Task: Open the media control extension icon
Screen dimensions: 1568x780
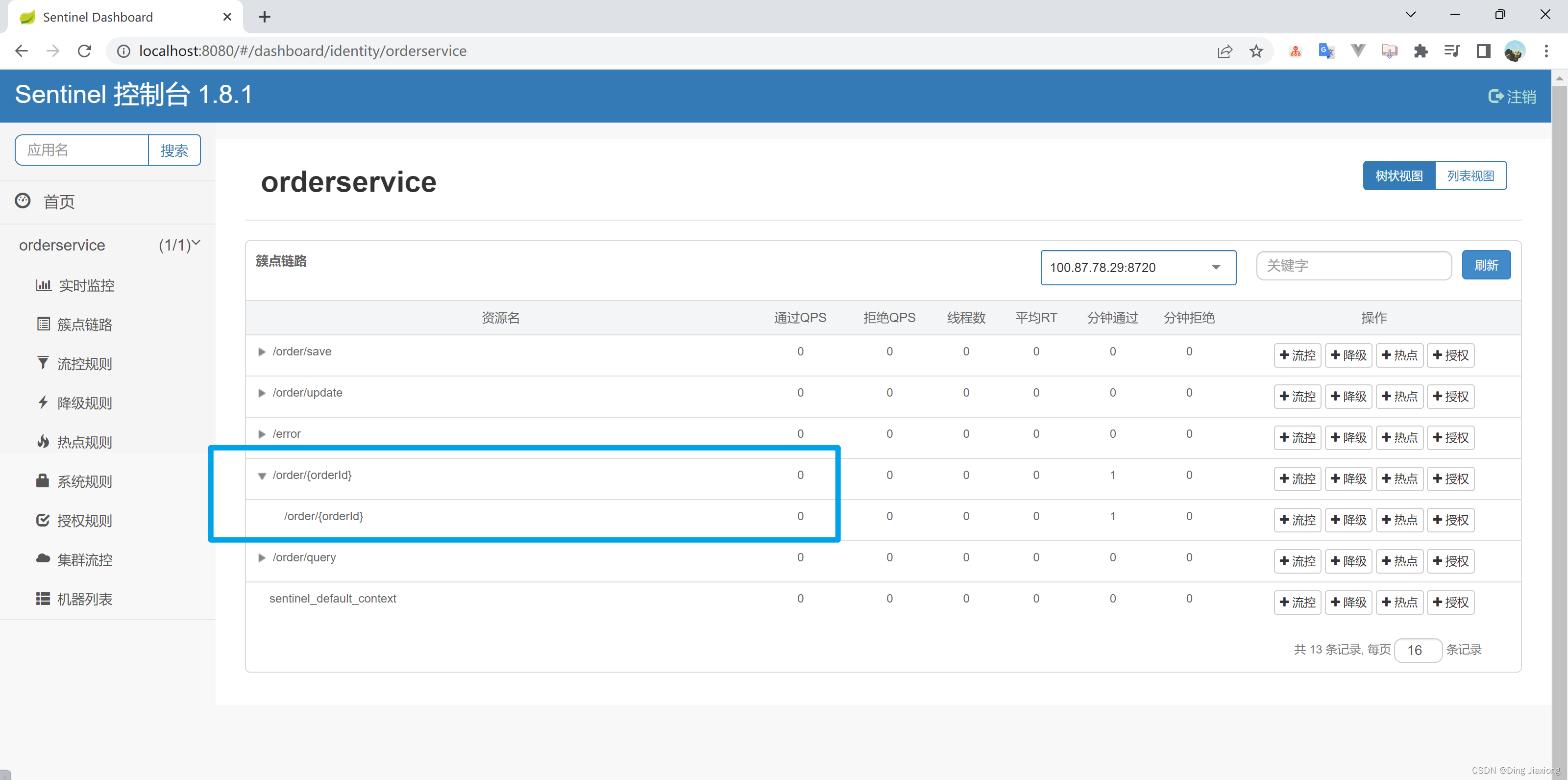Action: pos(1452,51)
